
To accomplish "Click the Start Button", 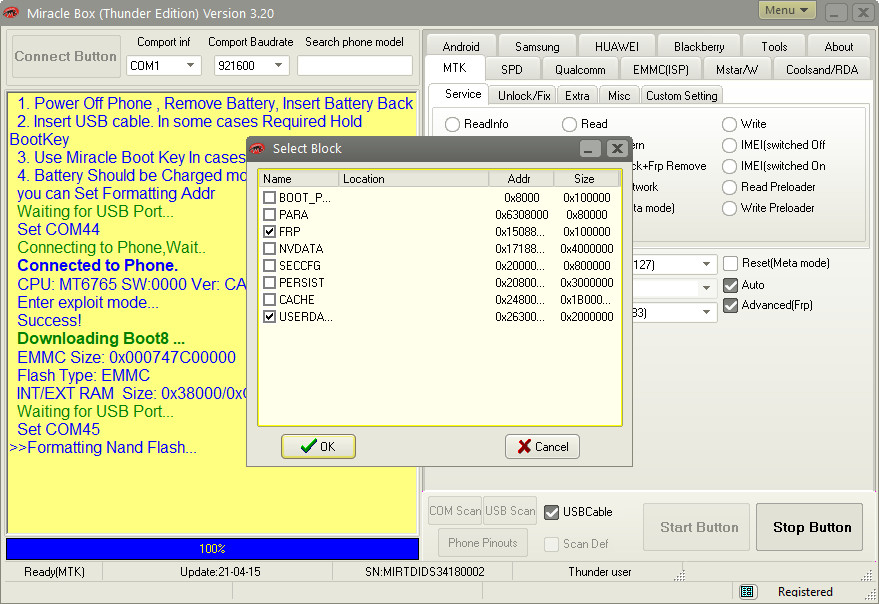I will [696, 527].
